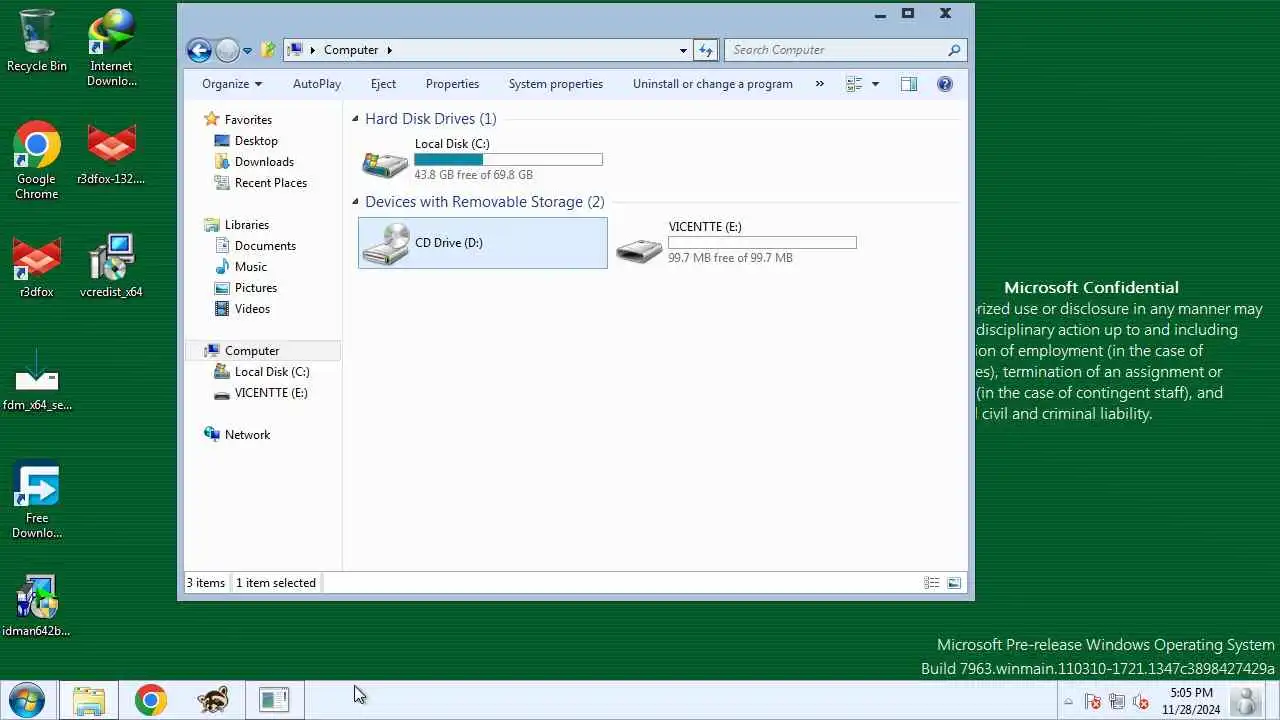Toggle the preview pane button
The height and width of the screenshot is (720, 1280).
(909, 84)
